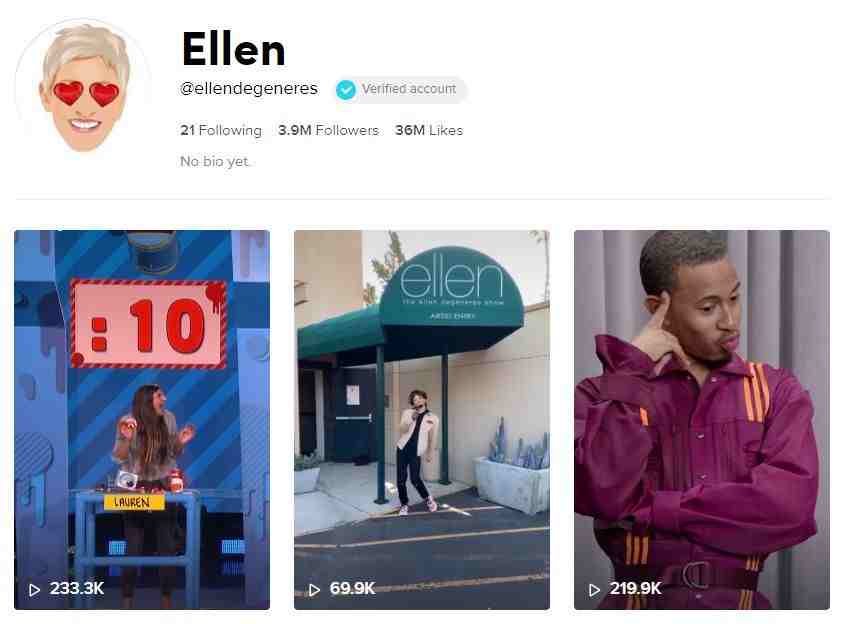Image resolution: width=841 pixels, height=624 pixels.
Task: Click the LAUREN name sign in video
Action: click(x=131, y=502)
